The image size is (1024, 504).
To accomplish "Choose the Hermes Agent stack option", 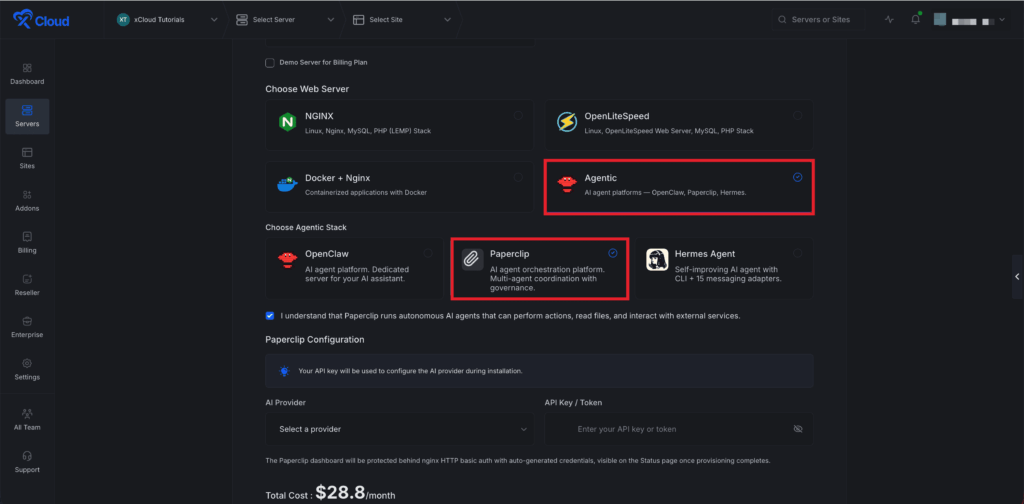I will (x=724, y=268).
